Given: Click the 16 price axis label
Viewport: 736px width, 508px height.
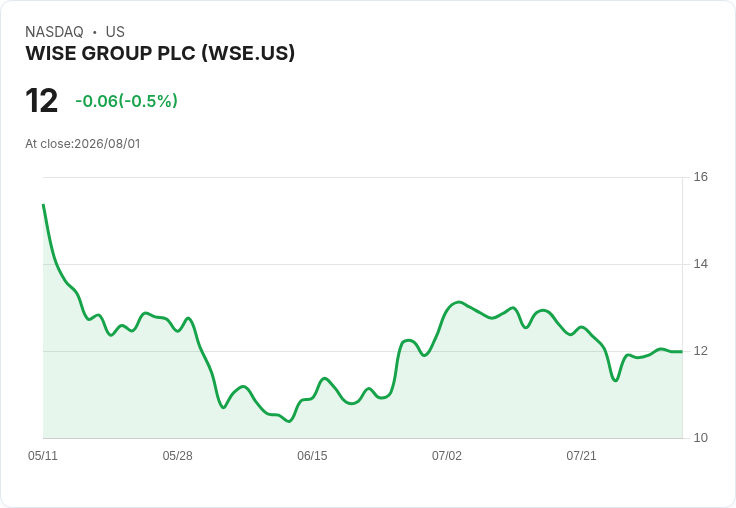Looking at the screenshot, I should pyautogui.click(x=700, y=177).
